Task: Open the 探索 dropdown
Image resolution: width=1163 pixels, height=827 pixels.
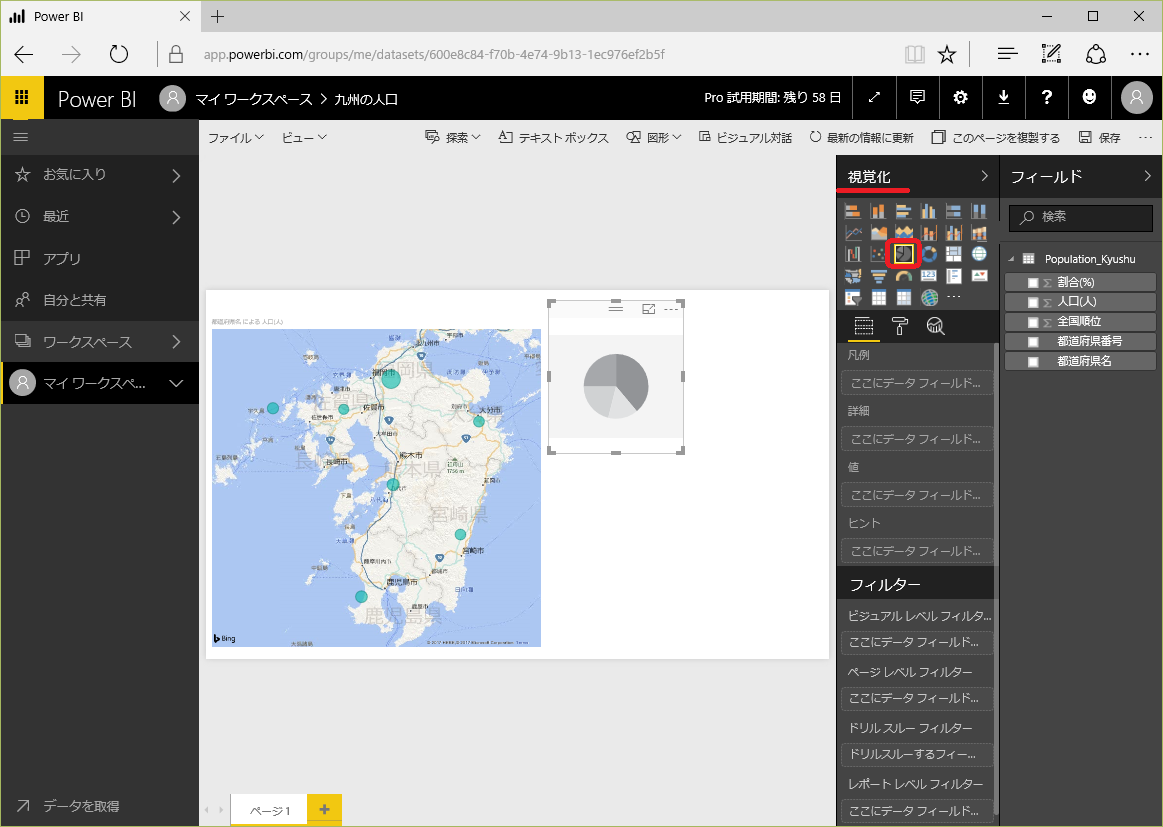Action: pos(452,138)
